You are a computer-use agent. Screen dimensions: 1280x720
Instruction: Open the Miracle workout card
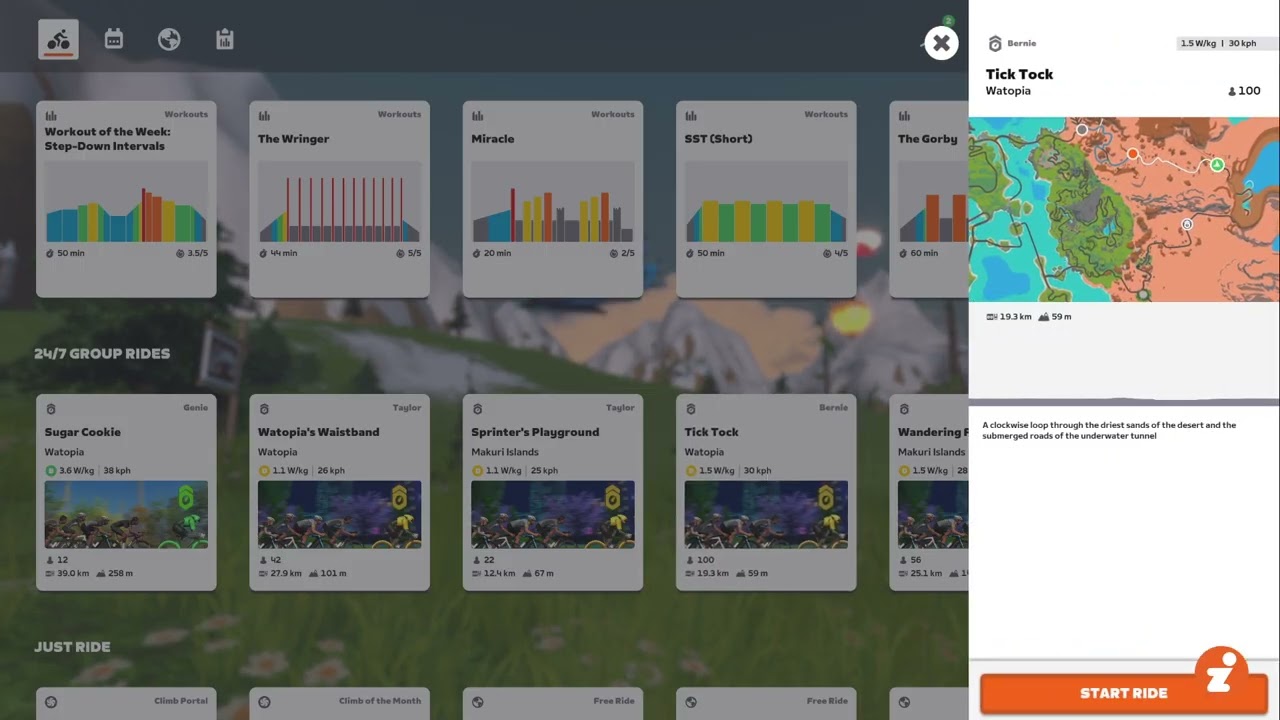[x=553, y=199]
